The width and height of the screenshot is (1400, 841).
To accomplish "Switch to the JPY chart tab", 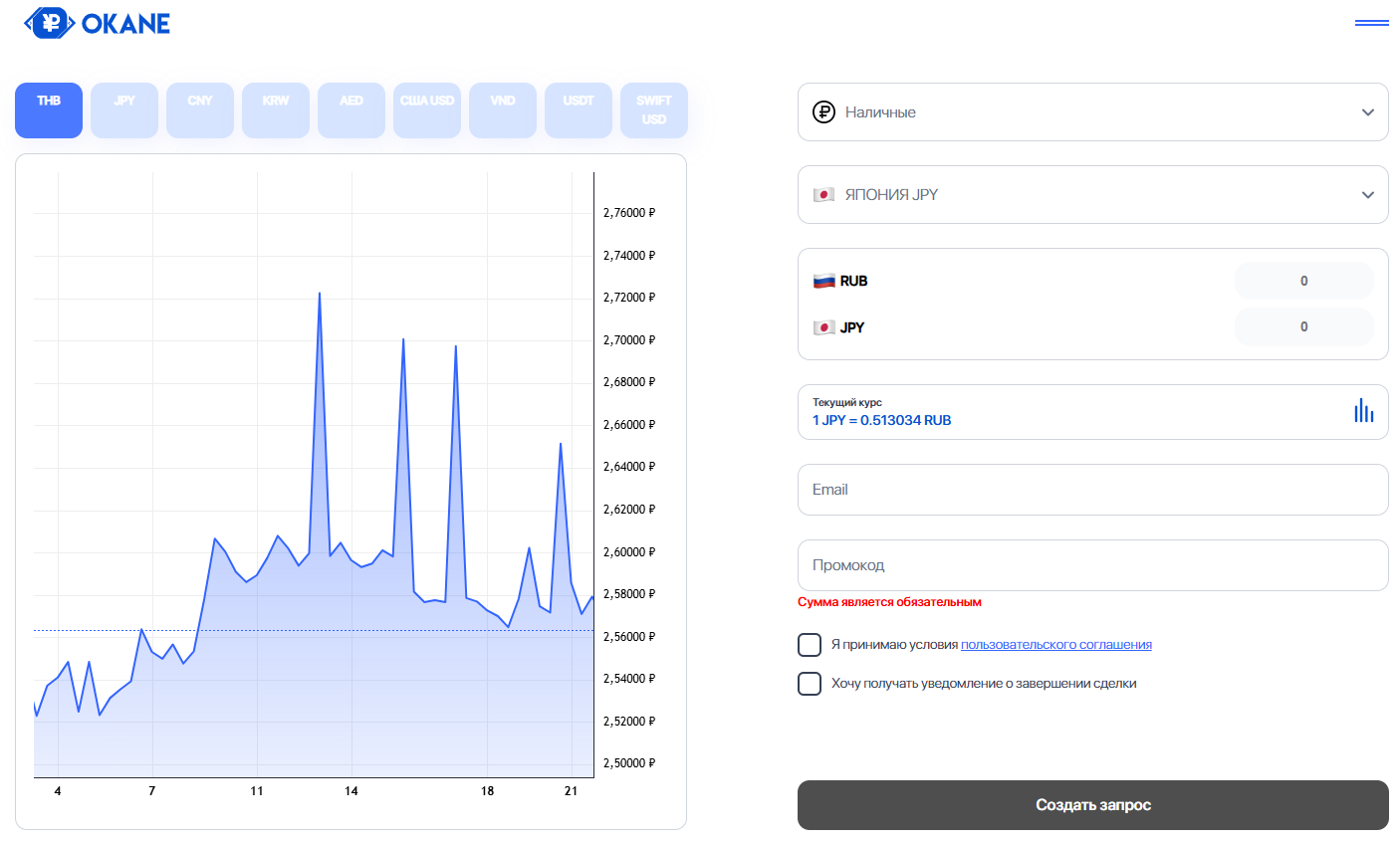I will [x=124, y=109].
